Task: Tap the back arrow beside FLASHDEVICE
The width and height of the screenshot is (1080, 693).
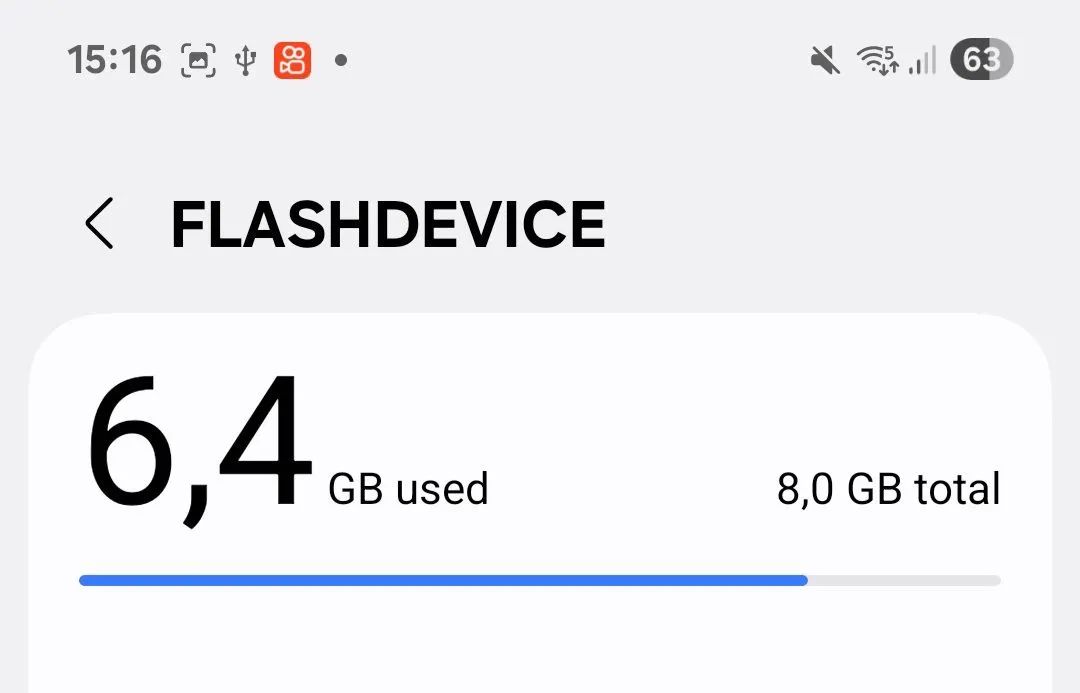Action: 100,223
